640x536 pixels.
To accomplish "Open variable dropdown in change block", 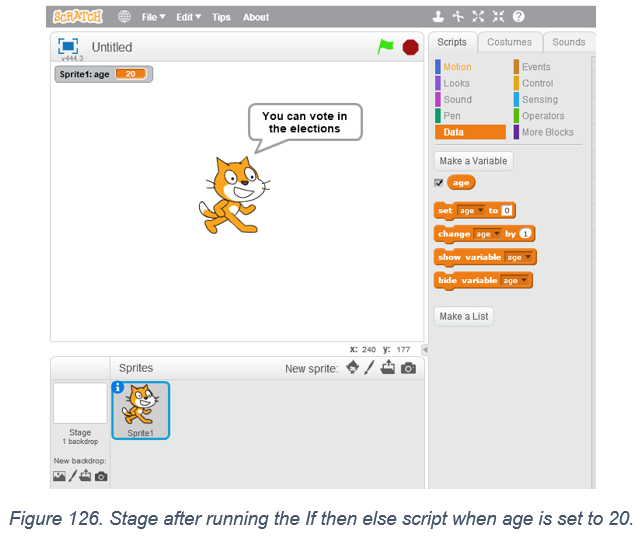I will click(x=487, y=234).
